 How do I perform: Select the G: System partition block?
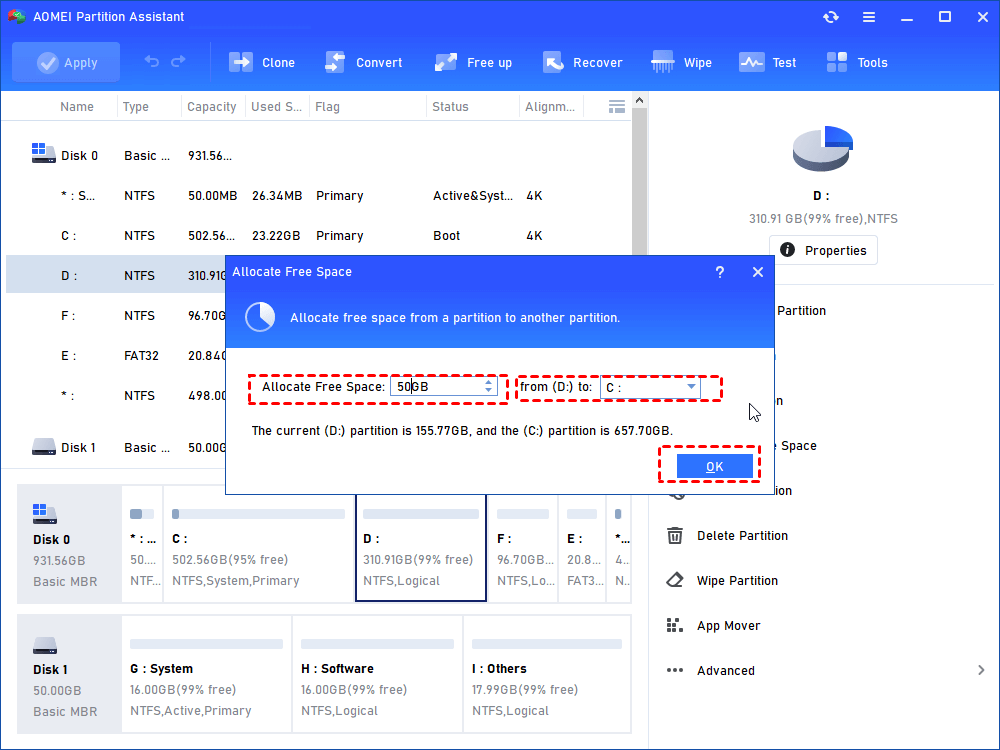tap(205, 668)
